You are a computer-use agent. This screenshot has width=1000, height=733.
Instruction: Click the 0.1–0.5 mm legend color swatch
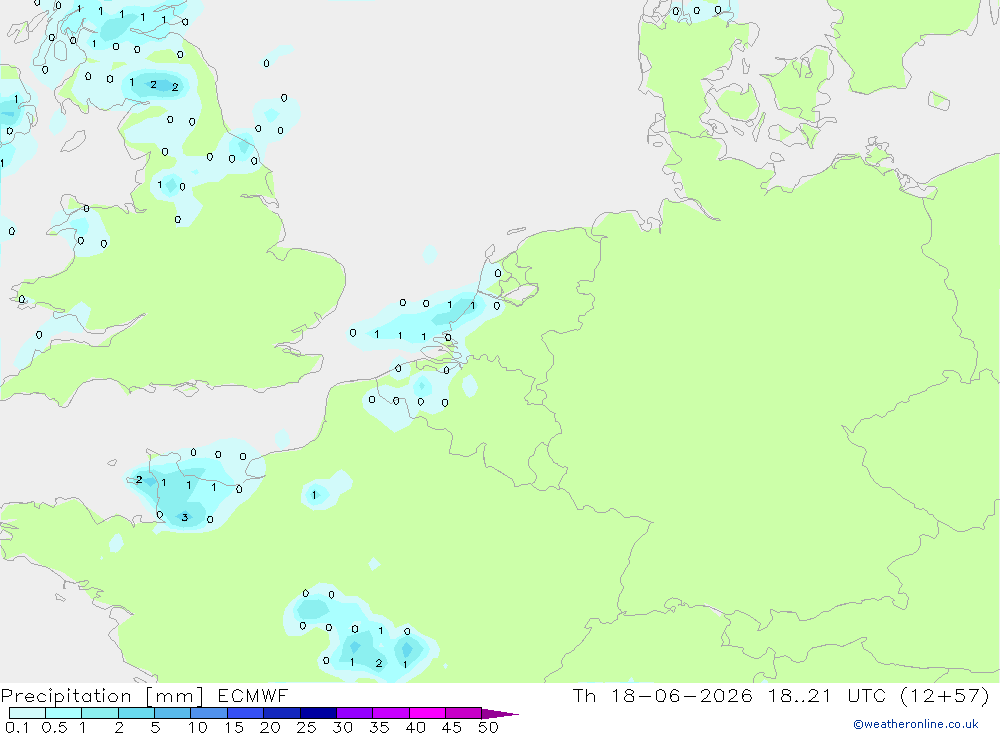click(27, 713)
